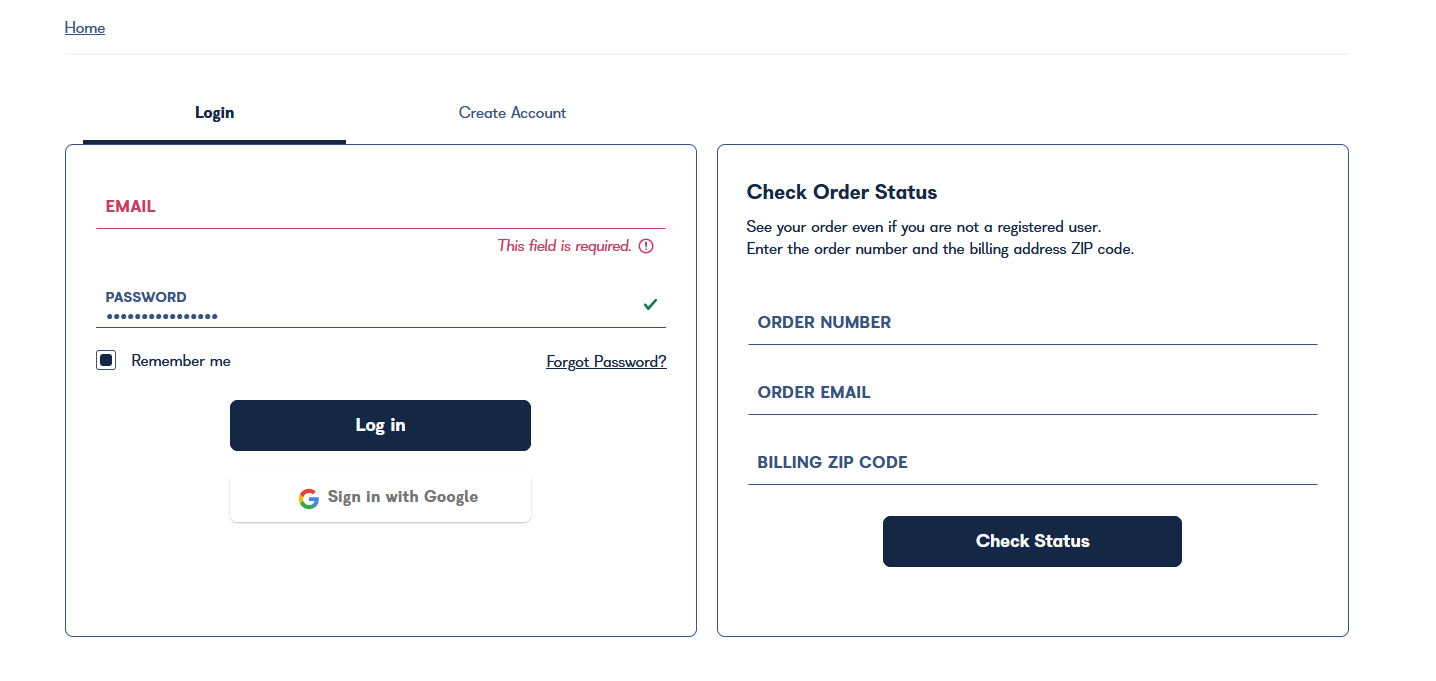Click the red error exclamation icon
Viewport: 1436px width, 681px height.
coord(646,246)
